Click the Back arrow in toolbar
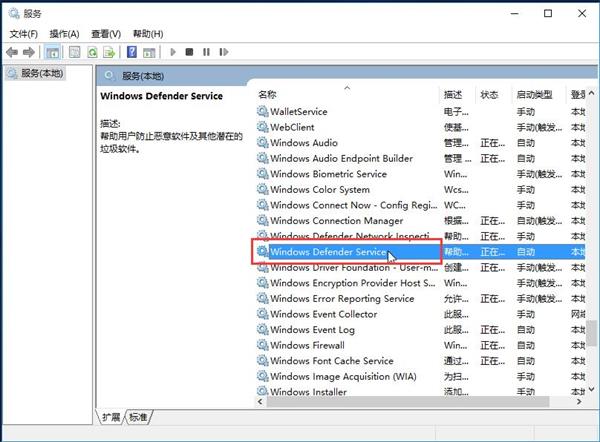The image size is (600, 442). [12, 52]
